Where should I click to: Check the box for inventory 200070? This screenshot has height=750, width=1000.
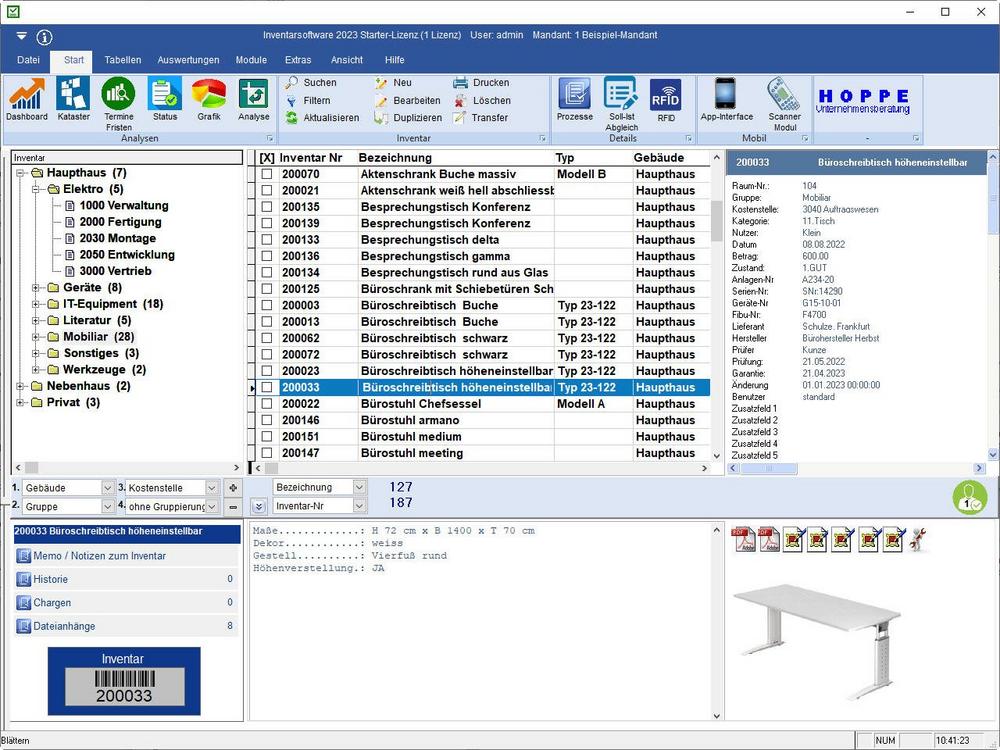tap(267, 174)
